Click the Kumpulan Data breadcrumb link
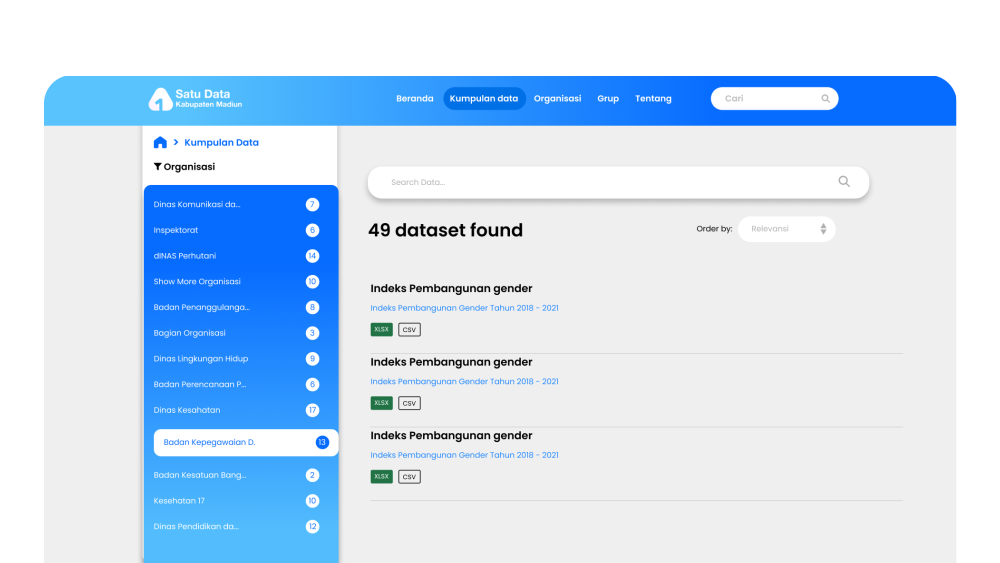The width and height of the screenshot is (1000, 563). tap(221, 143)
